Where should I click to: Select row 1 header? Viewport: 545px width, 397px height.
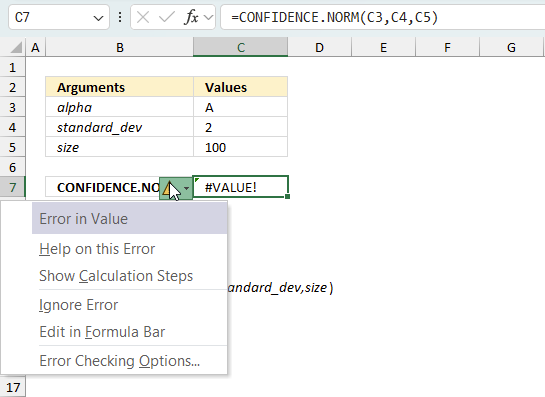(x=13, y=67)
